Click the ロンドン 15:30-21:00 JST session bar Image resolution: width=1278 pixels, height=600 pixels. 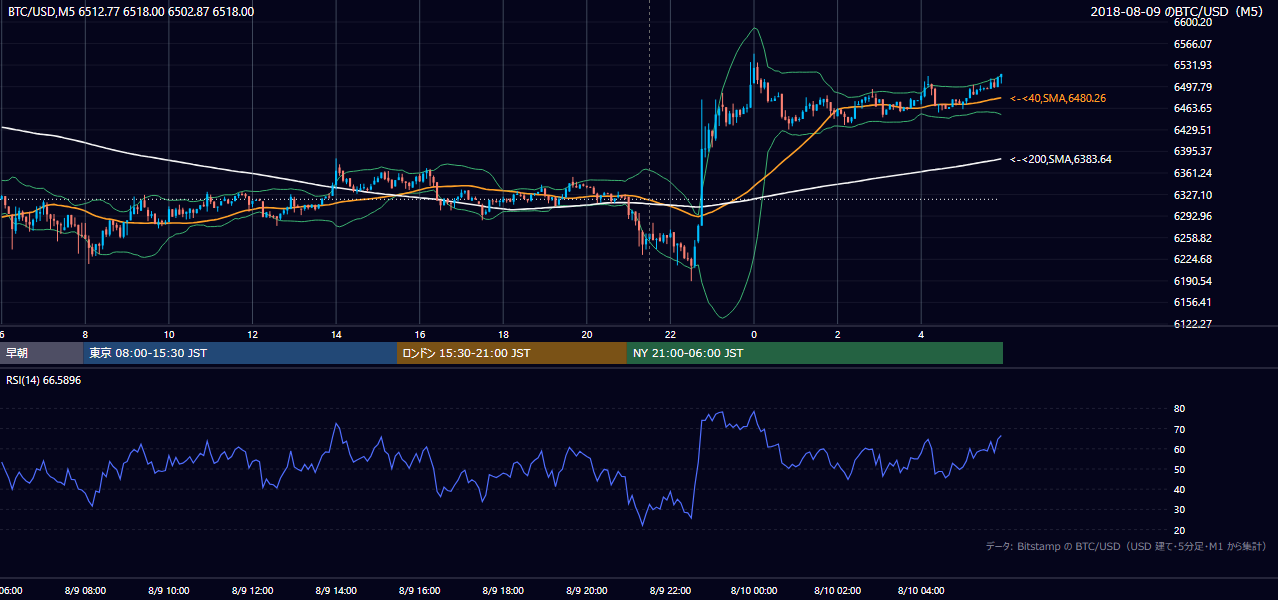512,353
